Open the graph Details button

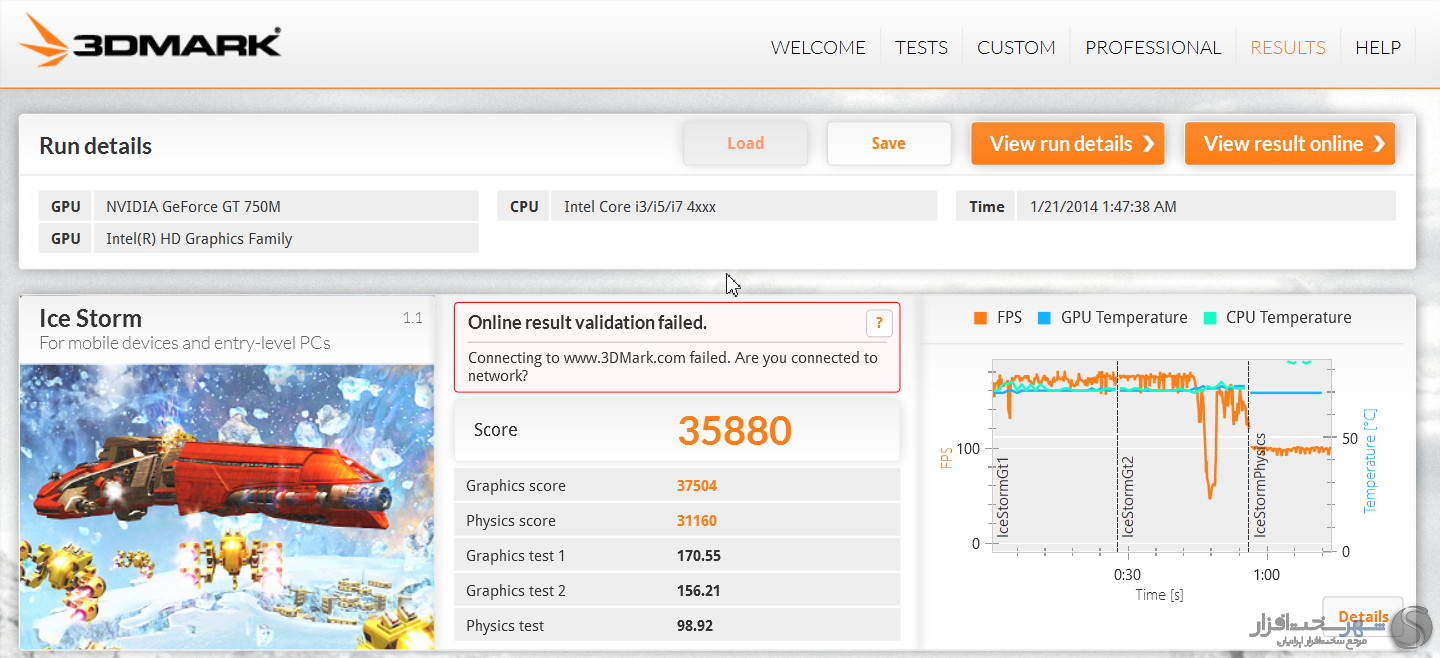click(x=1362, y=616)
